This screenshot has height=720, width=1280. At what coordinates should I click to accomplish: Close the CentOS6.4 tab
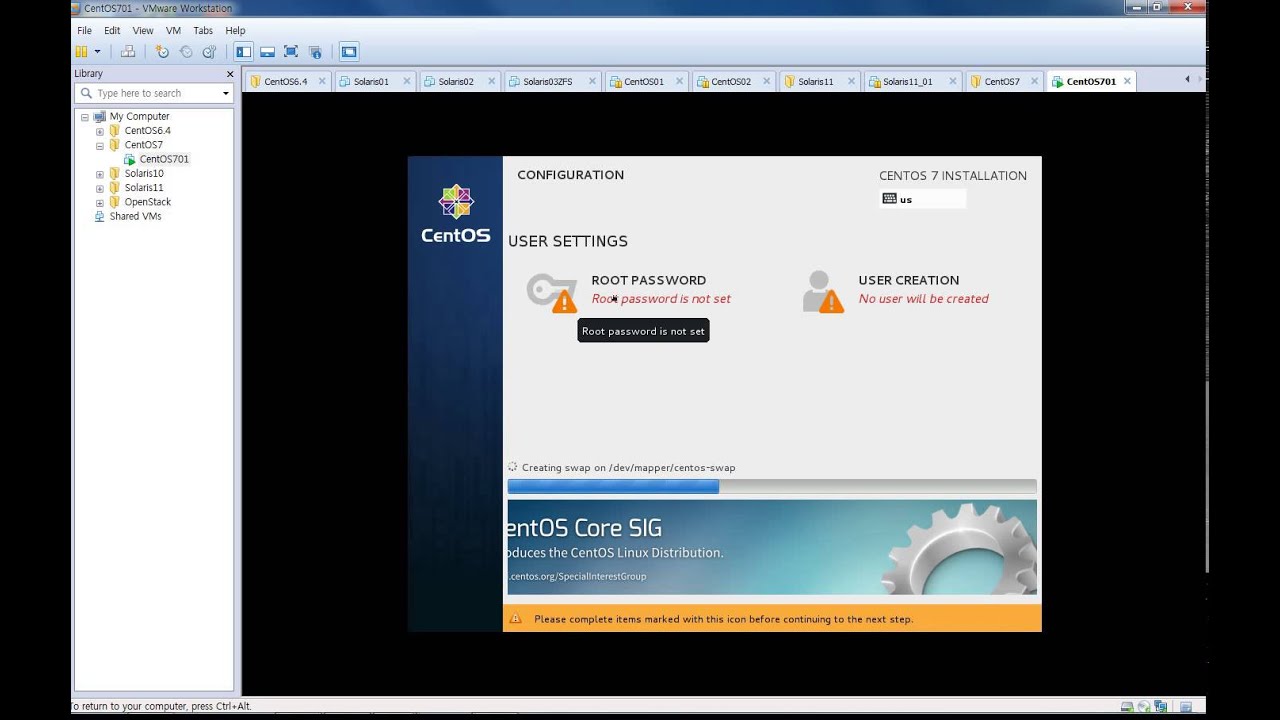[320, 82]
